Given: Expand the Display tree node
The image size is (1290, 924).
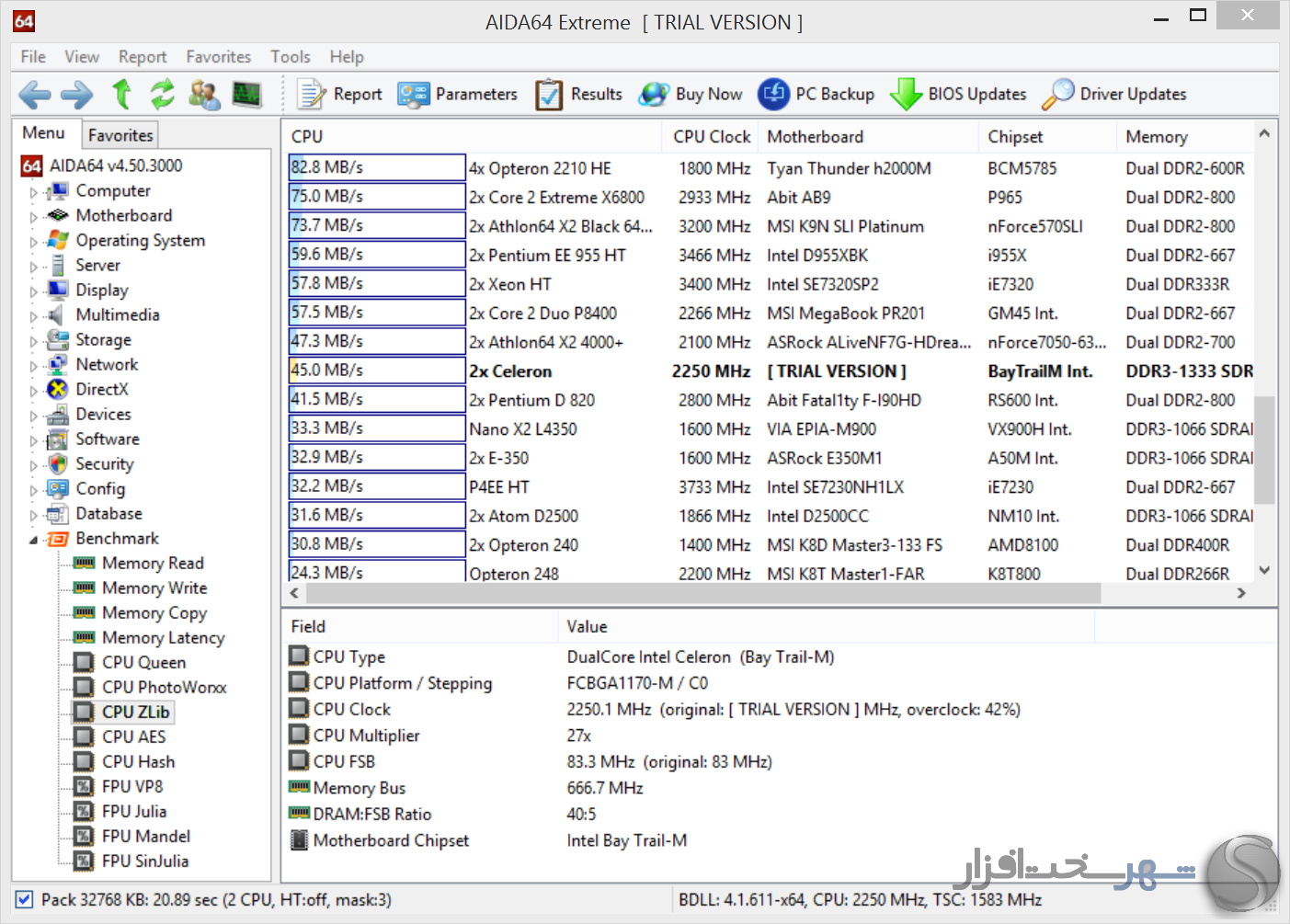Looking at the screenshot, I should point(34,291).
